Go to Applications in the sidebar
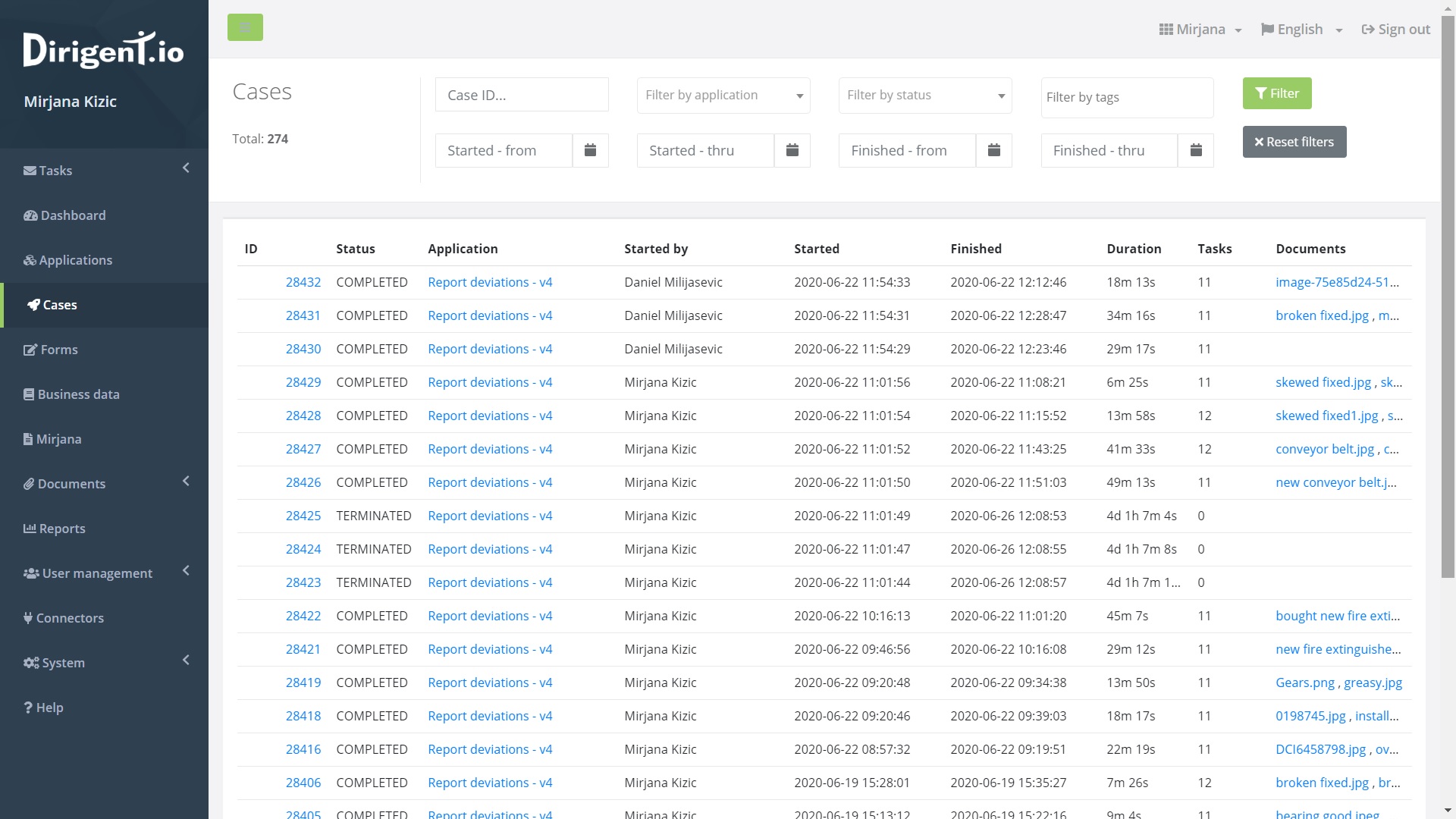Viewport: 1456px width, 819px height. [x=75, y=260]
